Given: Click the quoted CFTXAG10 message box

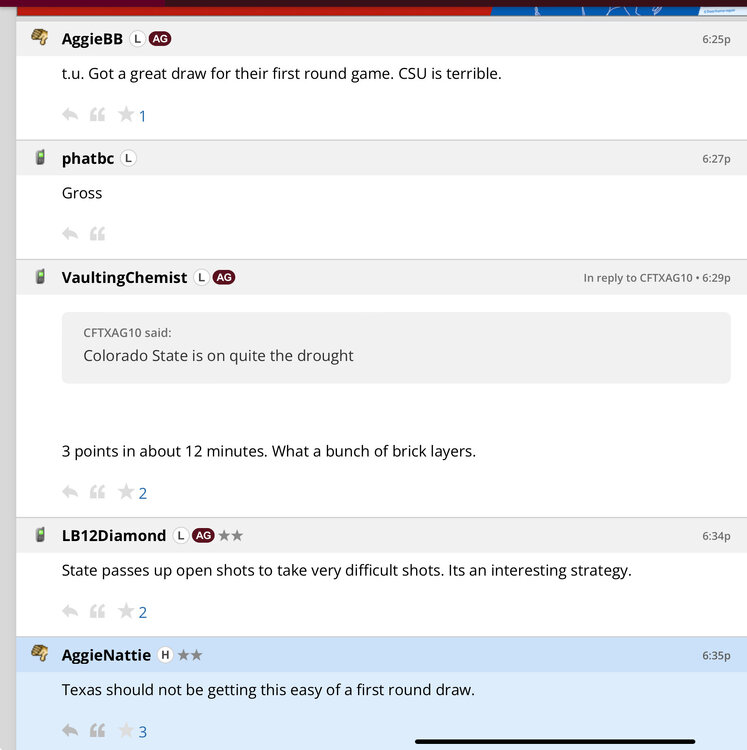Looking at the screenshot, I should click(395, 347).
